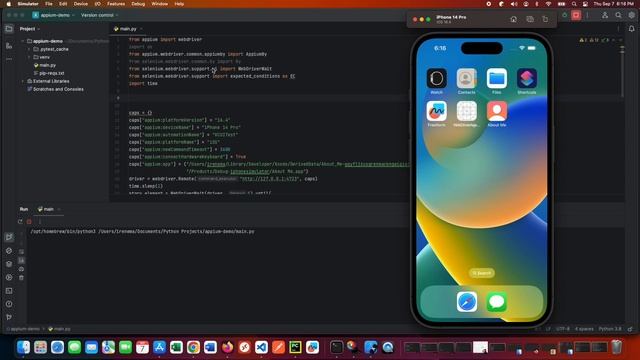Open the Debug icon in PyCharm toolbar
The image size is (640, 360).
pyautogui.click(x=564, y=16)
